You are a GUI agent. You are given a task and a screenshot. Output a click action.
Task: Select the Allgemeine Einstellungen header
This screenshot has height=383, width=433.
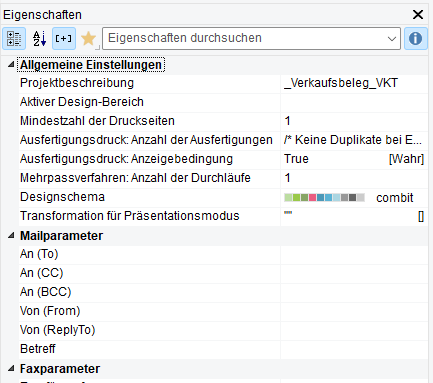(x=91, y=65)
